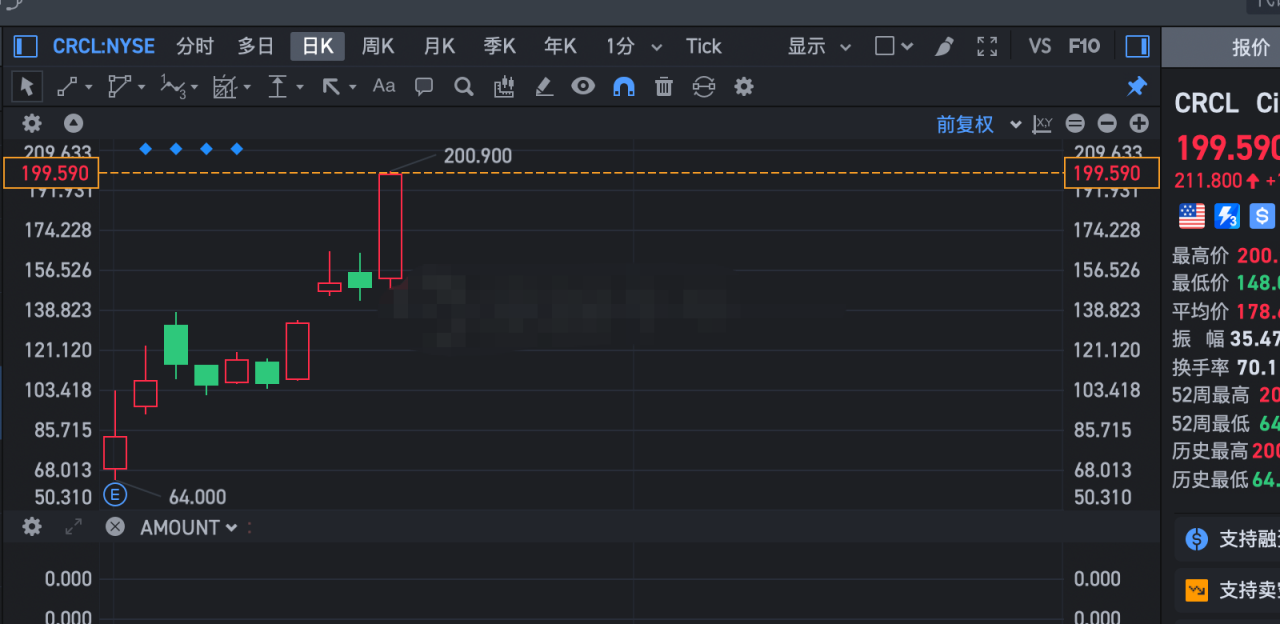
Task: Expand the polygon tool options arrow
Action: (141, 88)
